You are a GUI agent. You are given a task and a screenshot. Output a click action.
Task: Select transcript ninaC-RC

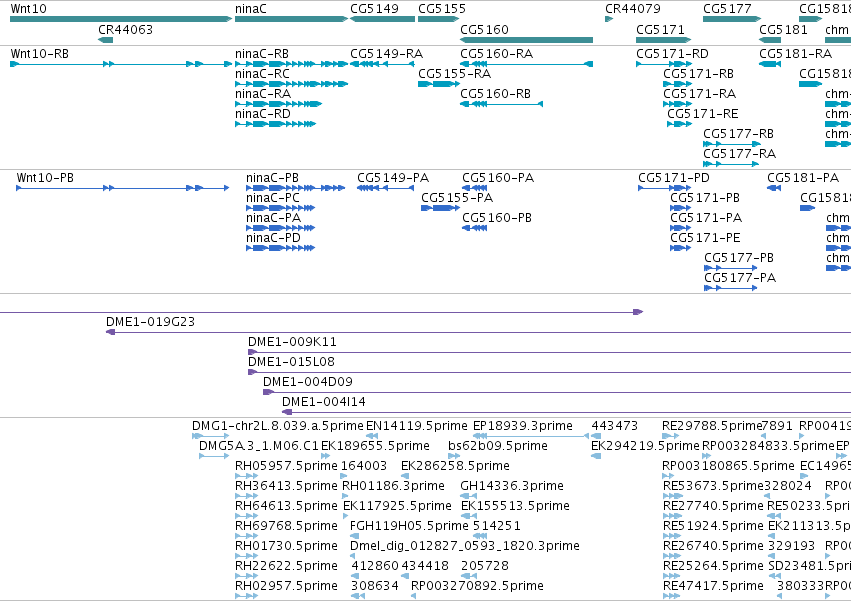click(291, 84)
